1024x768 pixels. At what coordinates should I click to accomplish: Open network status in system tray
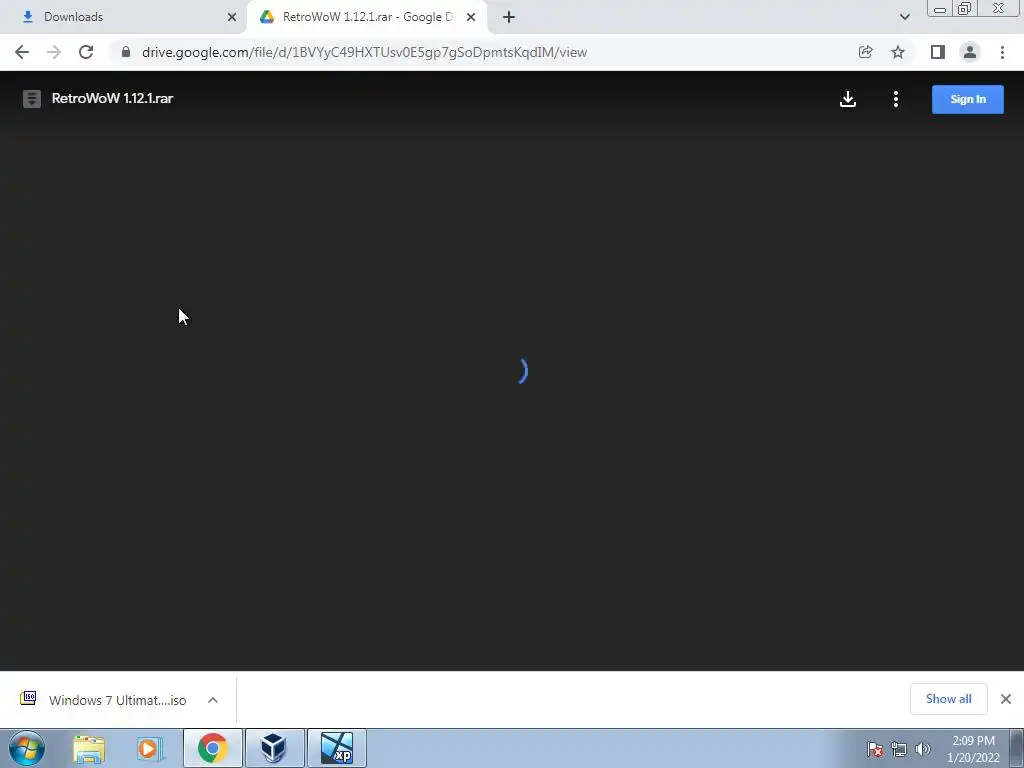pyautogui.click(x=899, y=749)
